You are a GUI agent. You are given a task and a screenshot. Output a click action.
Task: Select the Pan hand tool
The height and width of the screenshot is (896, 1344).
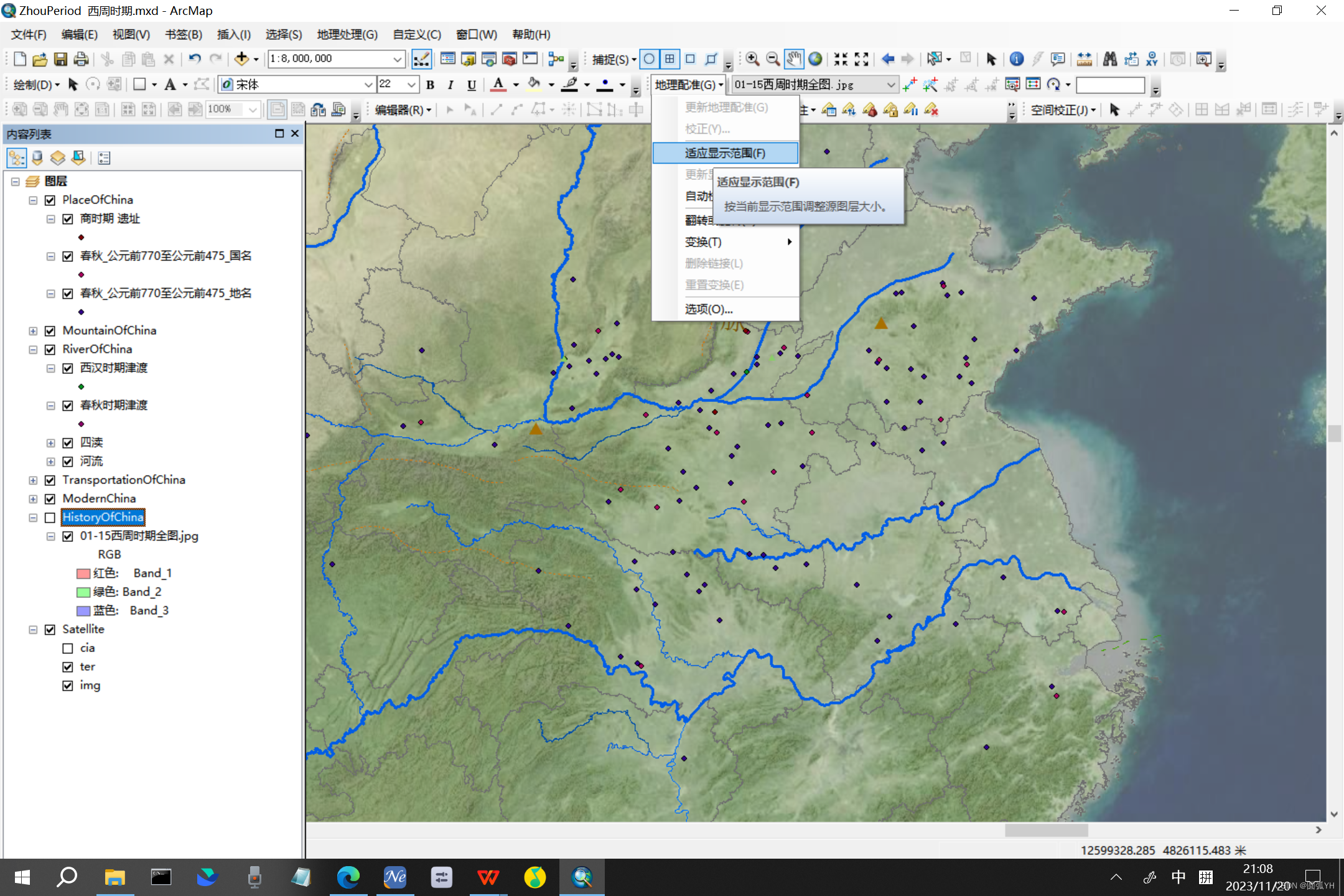(x=793, y=59)
